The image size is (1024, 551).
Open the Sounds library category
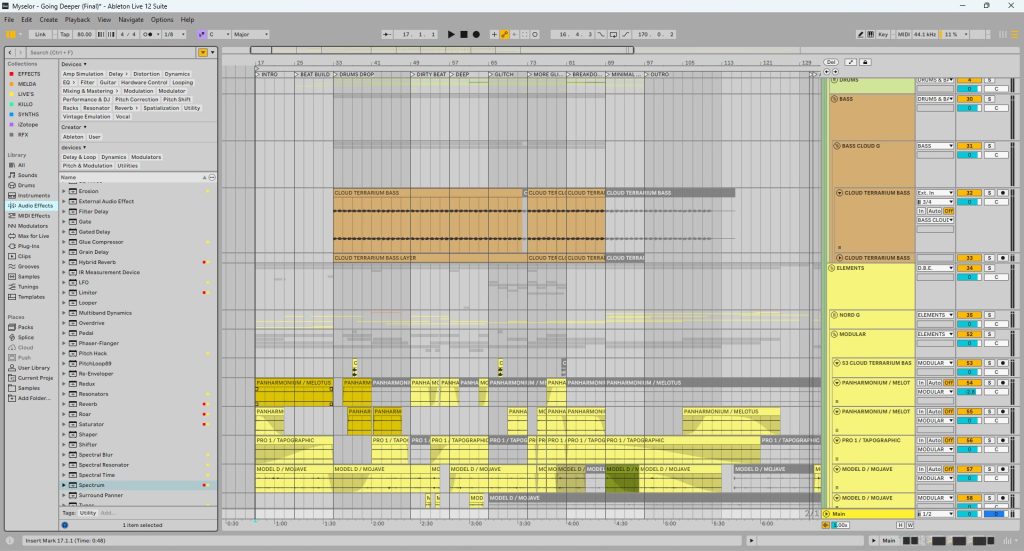point(27,175)
